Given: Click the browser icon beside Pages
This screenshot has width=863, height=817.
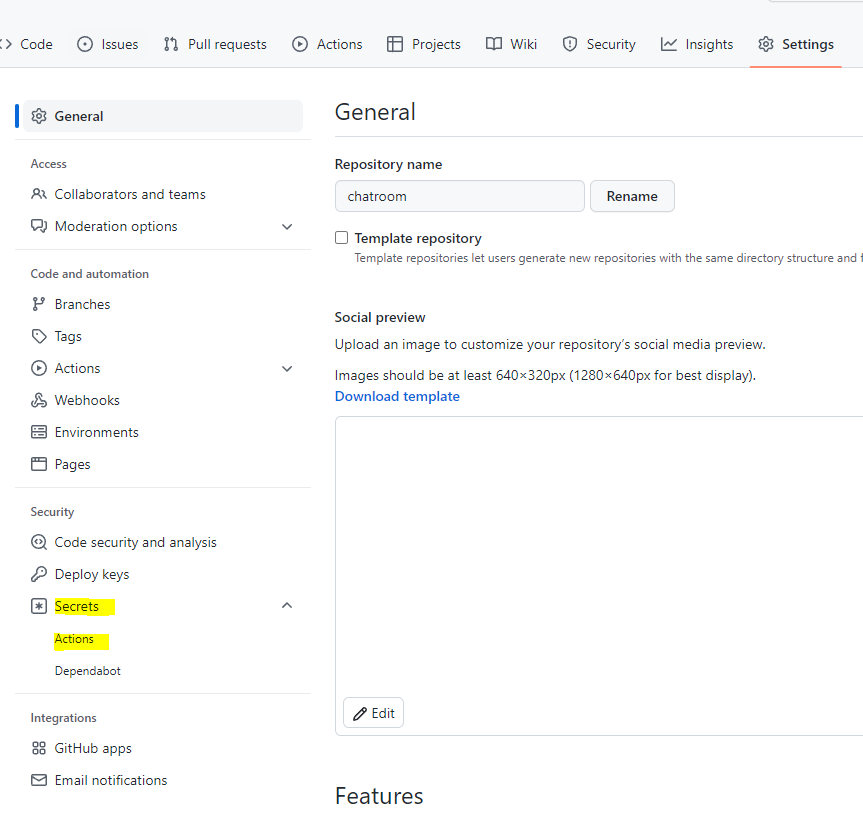Looking at the screenshot, I should pos(39,464).
